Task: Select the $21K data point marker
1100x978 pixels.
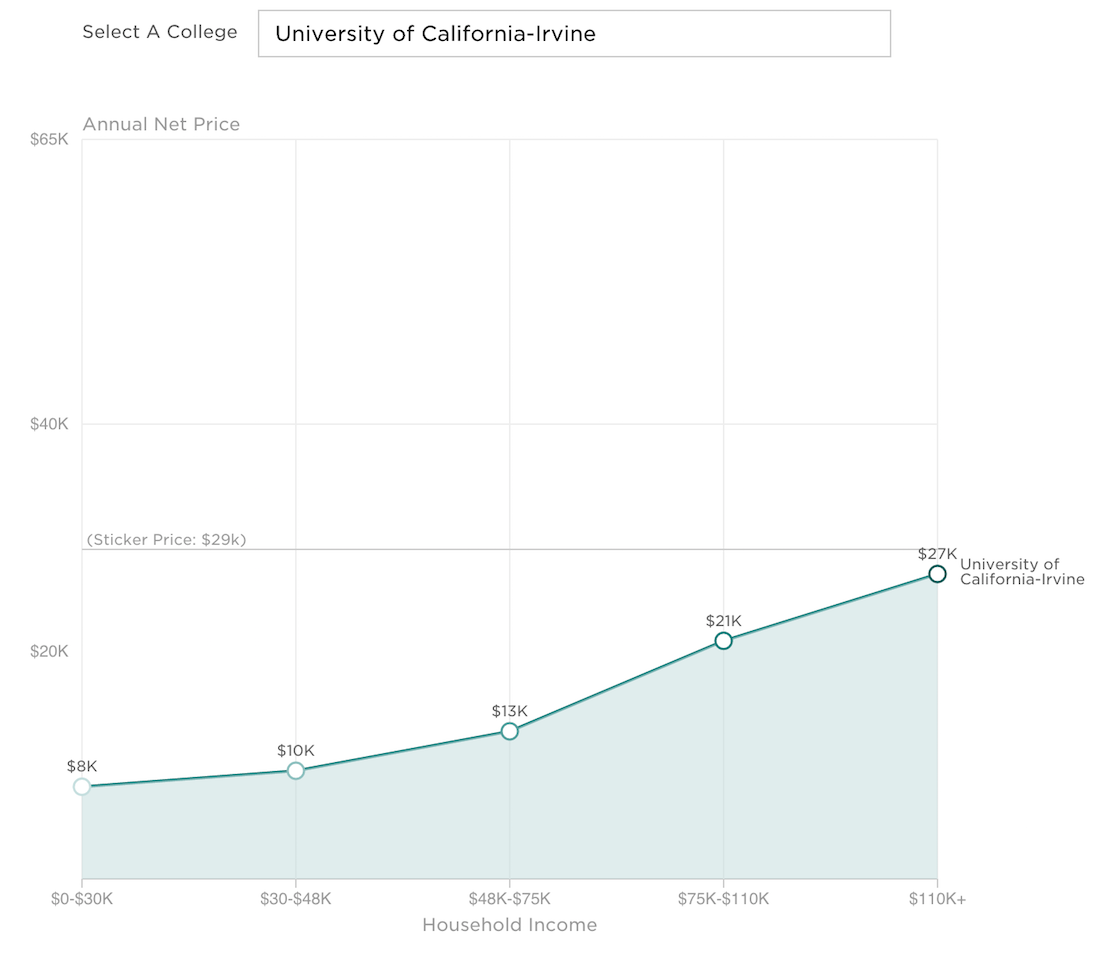Action: 724,641
